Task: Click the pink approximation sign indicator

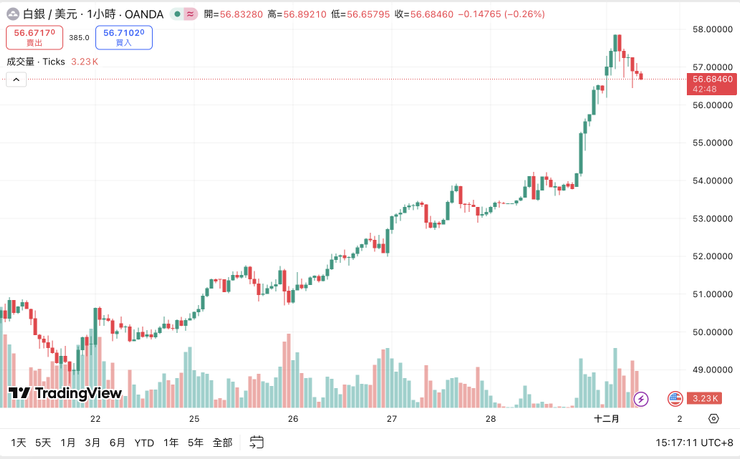Action: point(190,14)
